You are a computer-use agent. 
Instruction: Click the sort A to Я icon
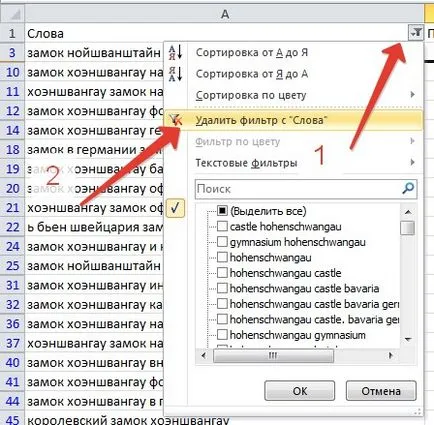pyautogui.click(x=175, y=53)
